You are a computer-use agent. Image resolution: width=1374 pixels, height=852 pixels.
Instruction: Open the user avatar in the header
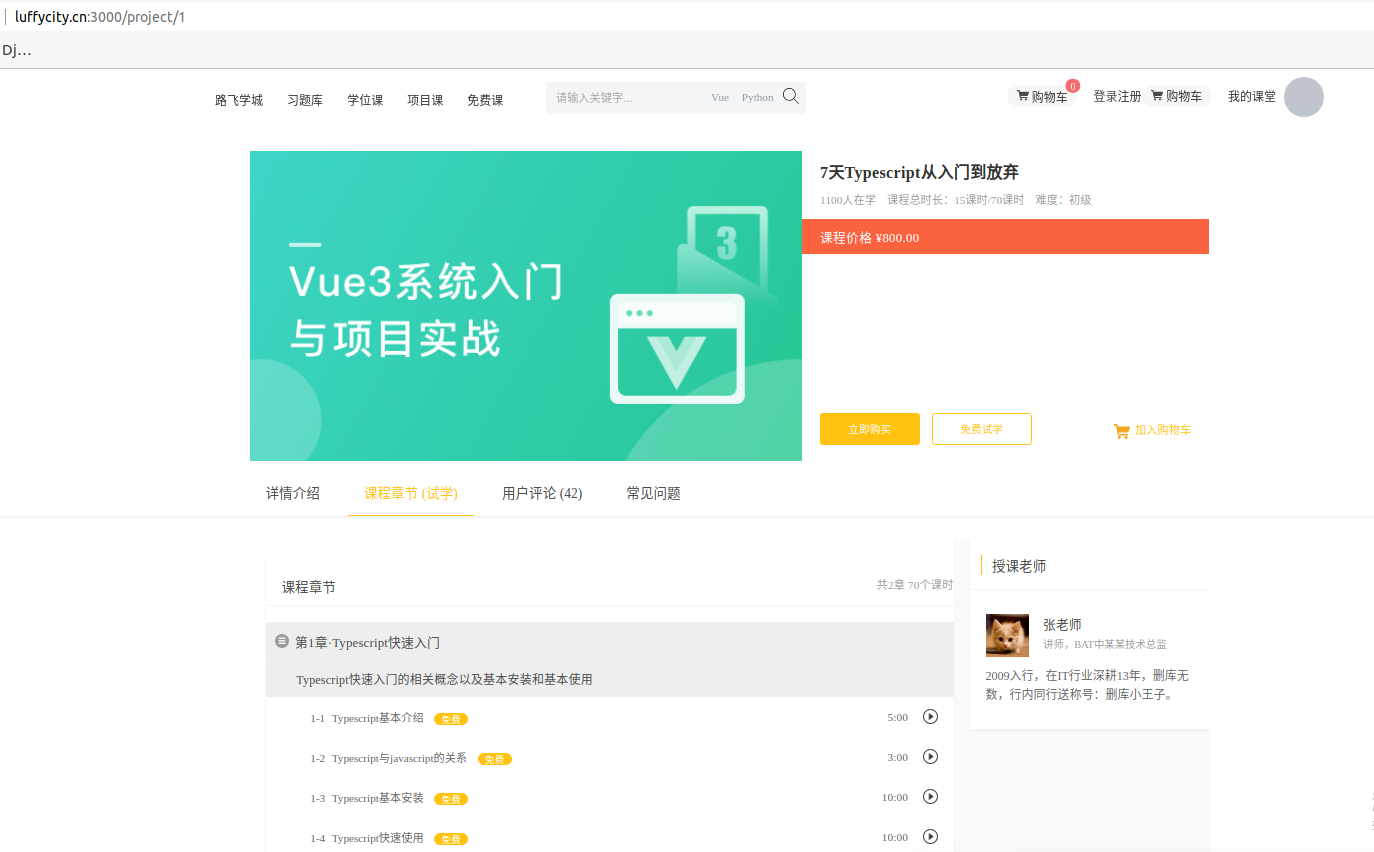(x=1304, y=97)
